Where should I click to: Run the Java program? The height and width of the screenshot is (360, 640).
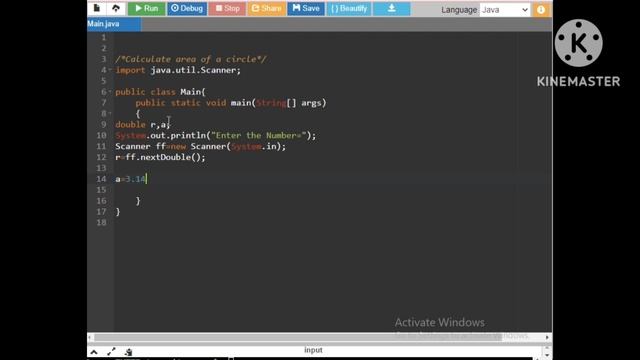click(147, 9)
